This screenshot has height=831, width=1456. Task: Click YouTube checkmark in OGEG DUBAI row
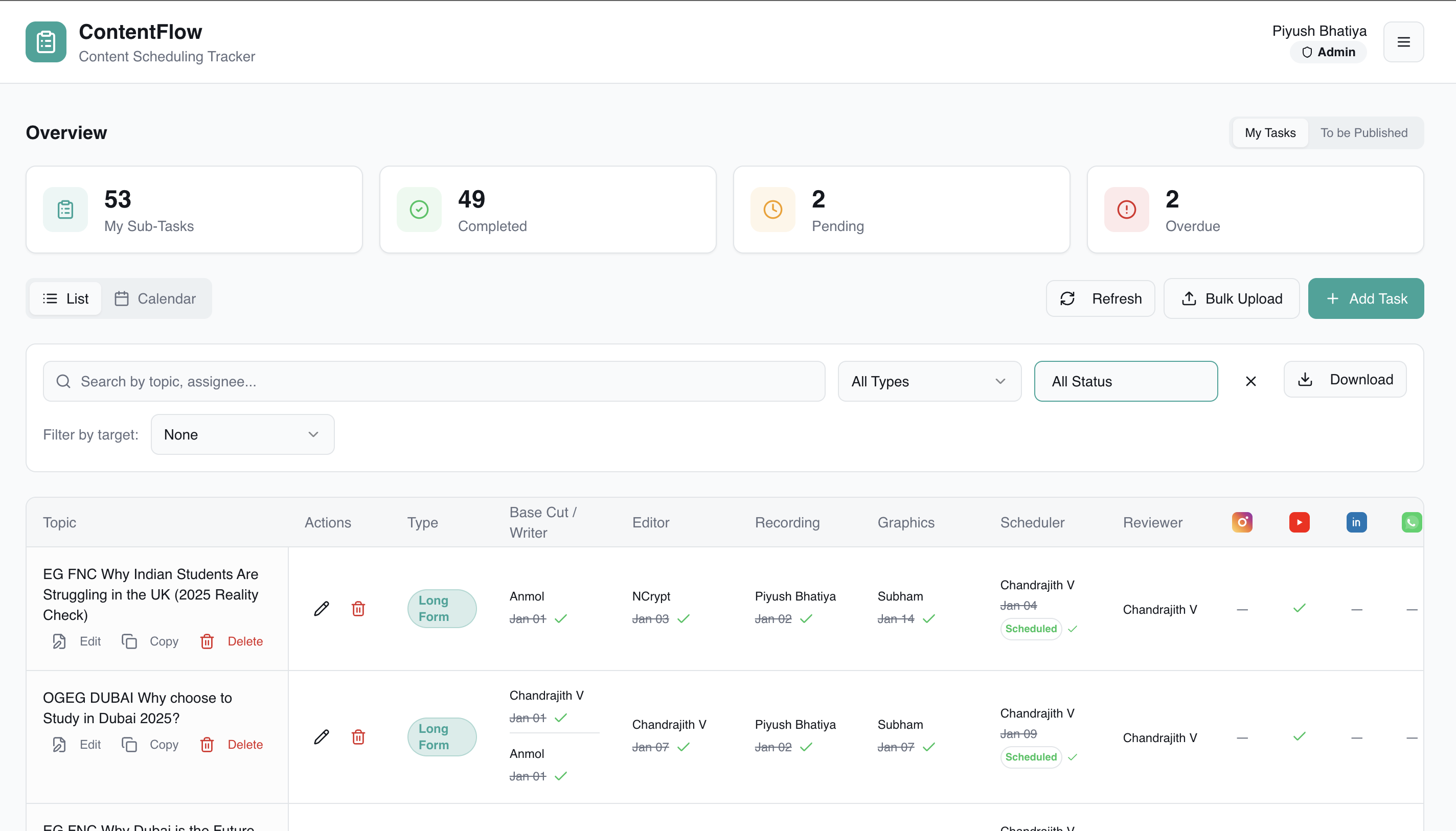pos(1299,737)
